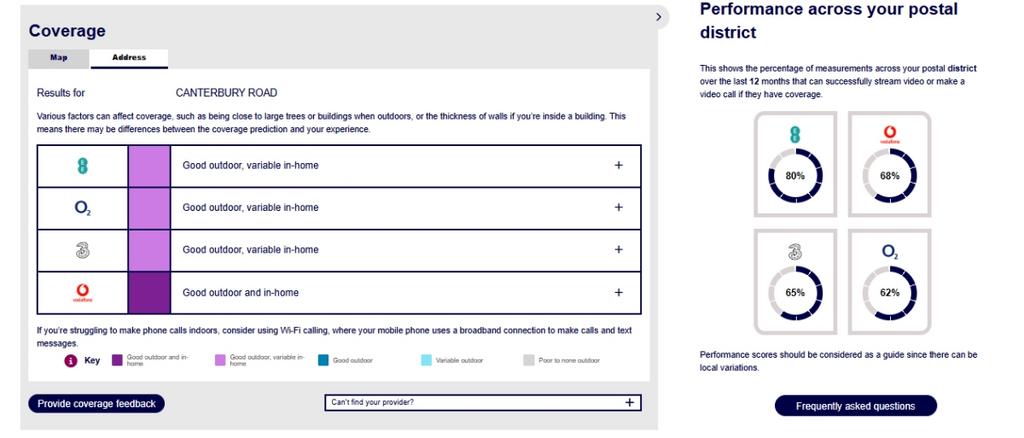Expand the O2 coverage row details
The image size is (1024, 438).
click(618, 208)
